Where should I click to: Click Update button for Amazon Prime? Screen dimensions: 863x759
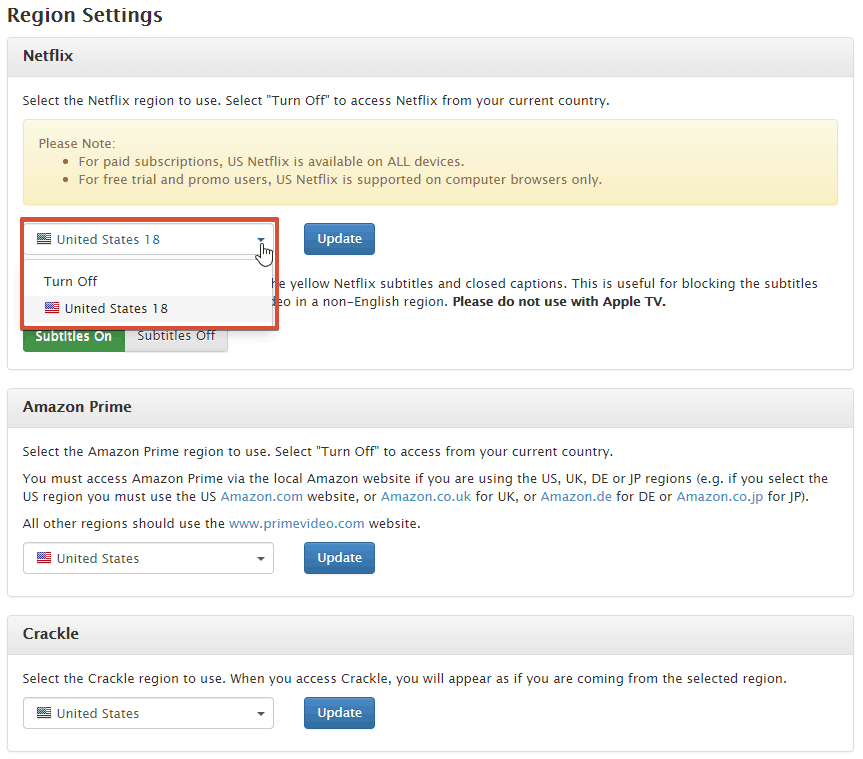339,558
